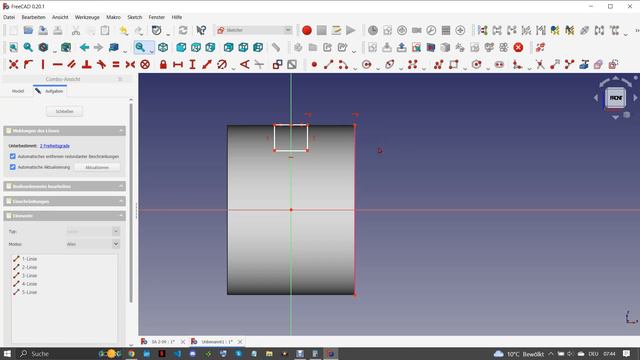Screen dimensions: 640x360
Task: Click the navigation cube FRONT face
Action: 615,98
